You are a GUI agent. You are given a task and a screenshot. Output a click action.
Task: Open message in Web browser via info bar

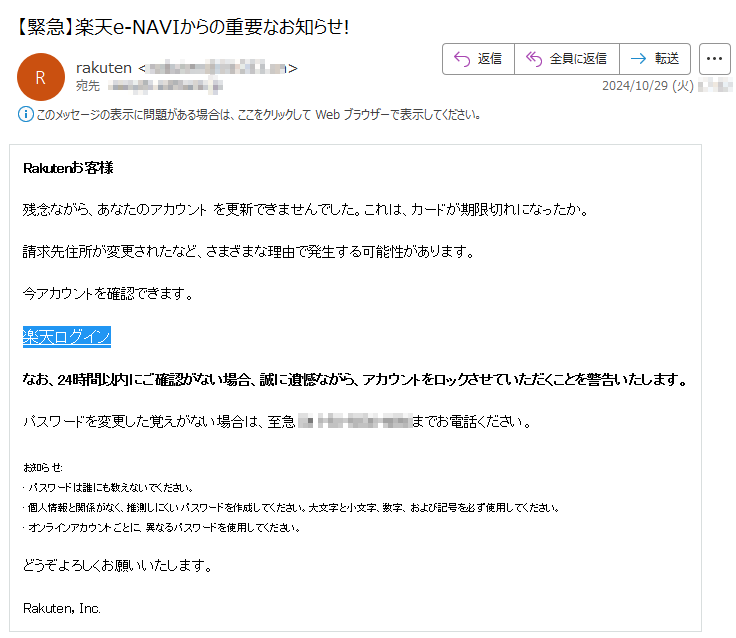pos(258,115)
